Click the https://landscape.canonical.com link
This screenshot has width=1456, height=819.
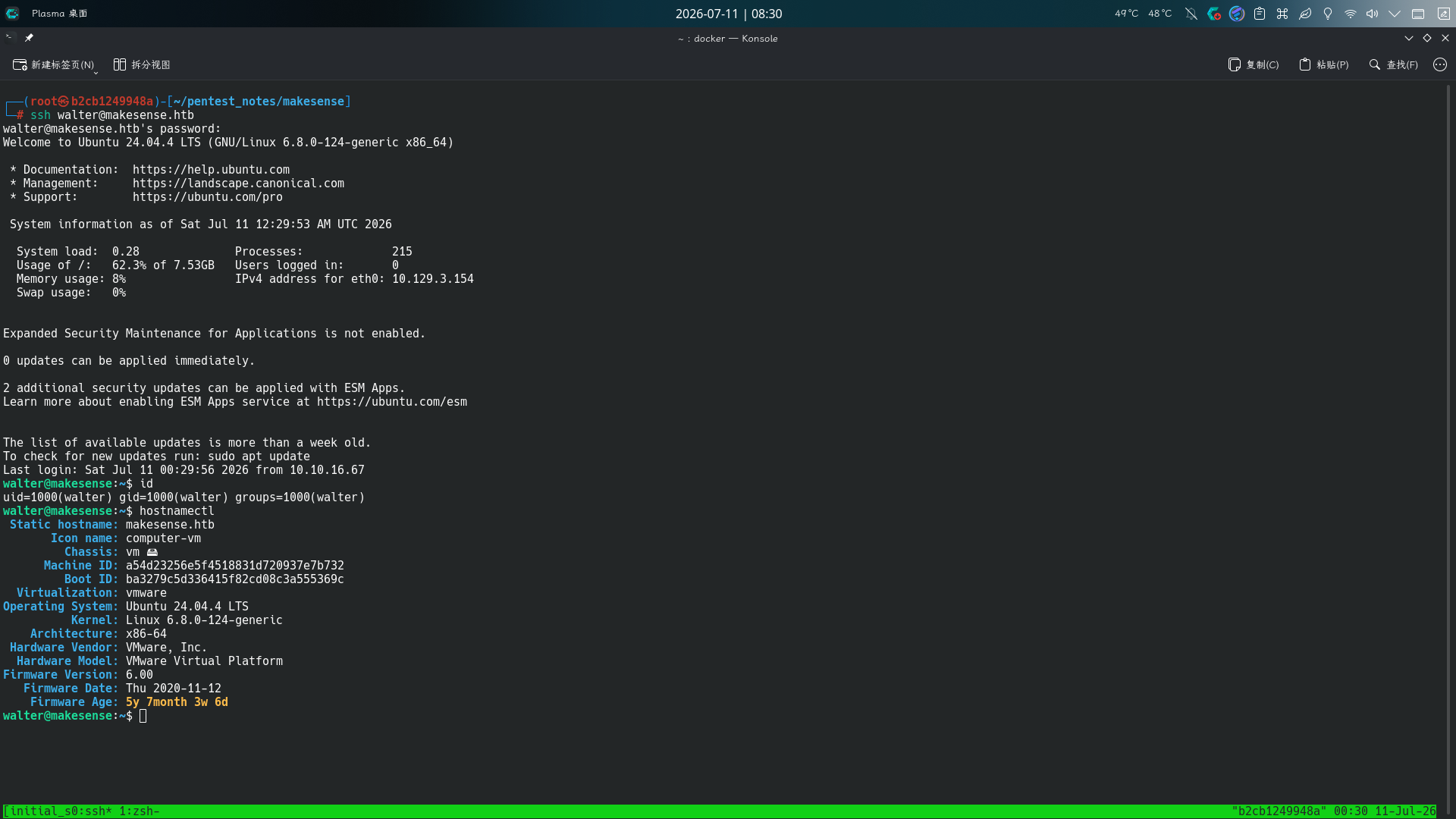(x=238, y=184)
